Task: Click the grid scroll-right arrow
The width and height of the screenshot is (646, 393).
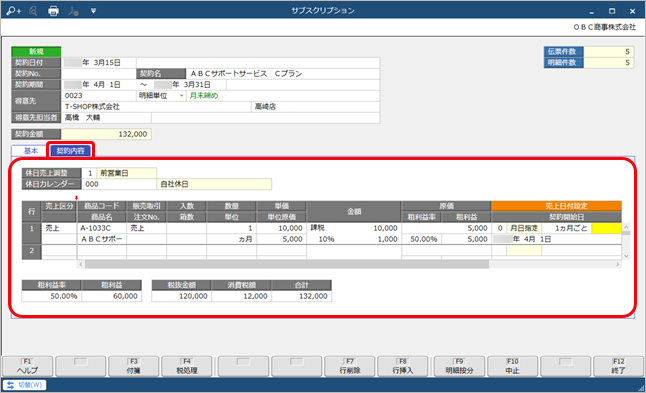Action: coord(618,264)
